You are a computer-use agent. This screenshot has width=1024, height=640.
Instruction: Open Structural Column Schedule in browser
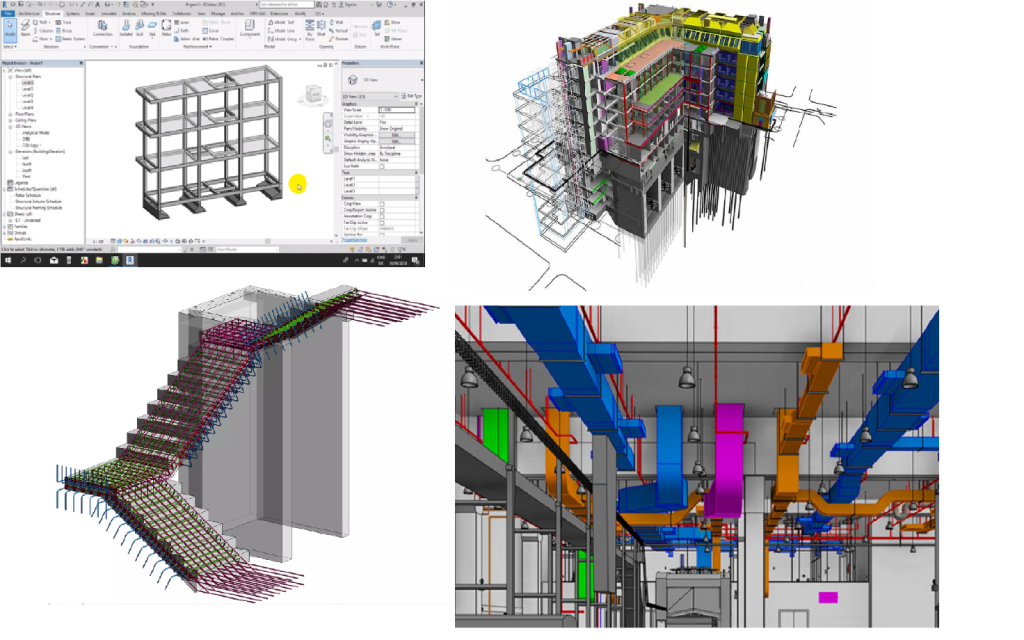pos(39,202)
